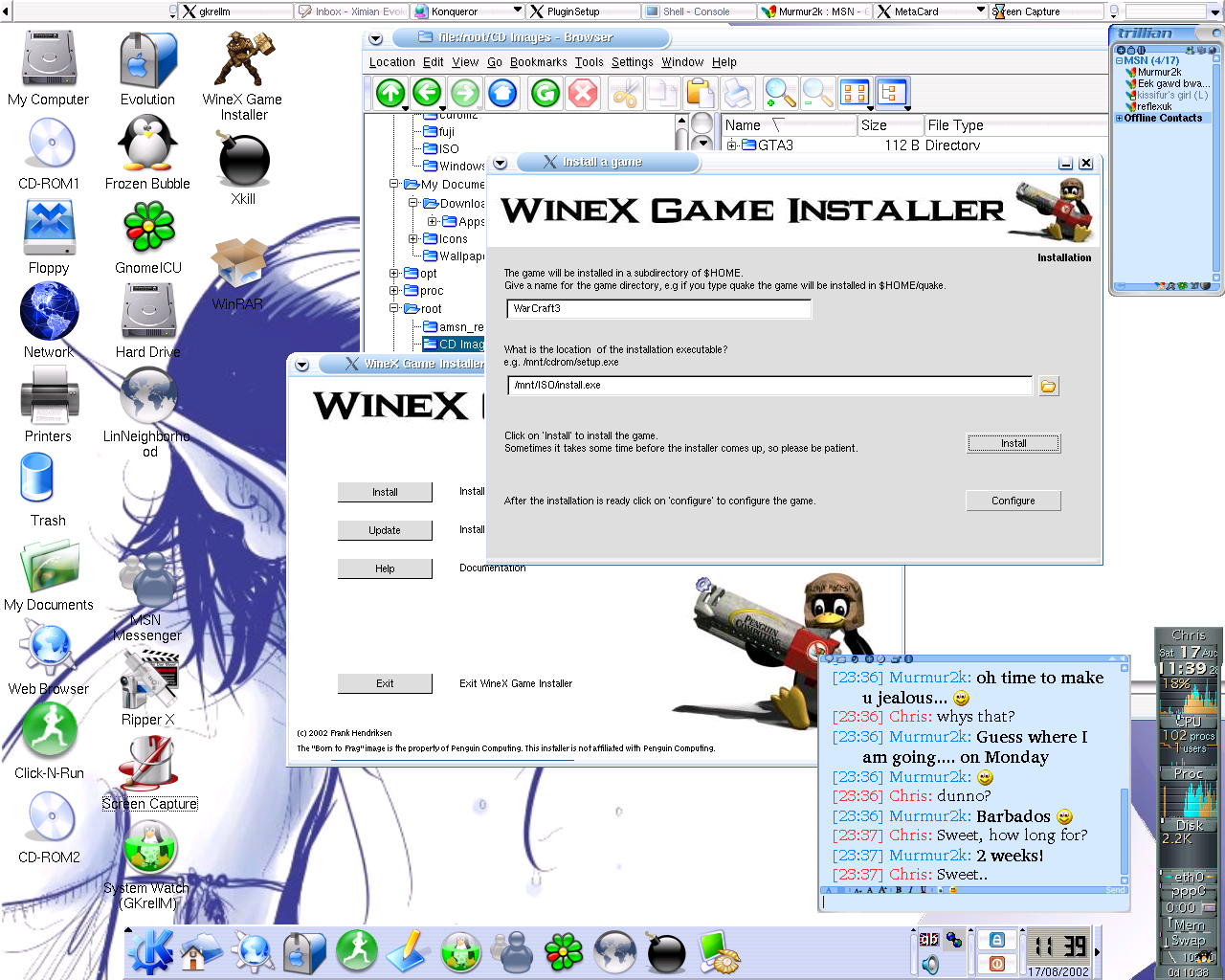The height and width of the screenshot is (980, 1225).
Task: Click the Paste clipboard icon in Konqueror
Action: pyautogui.click(x=700, y=93)
